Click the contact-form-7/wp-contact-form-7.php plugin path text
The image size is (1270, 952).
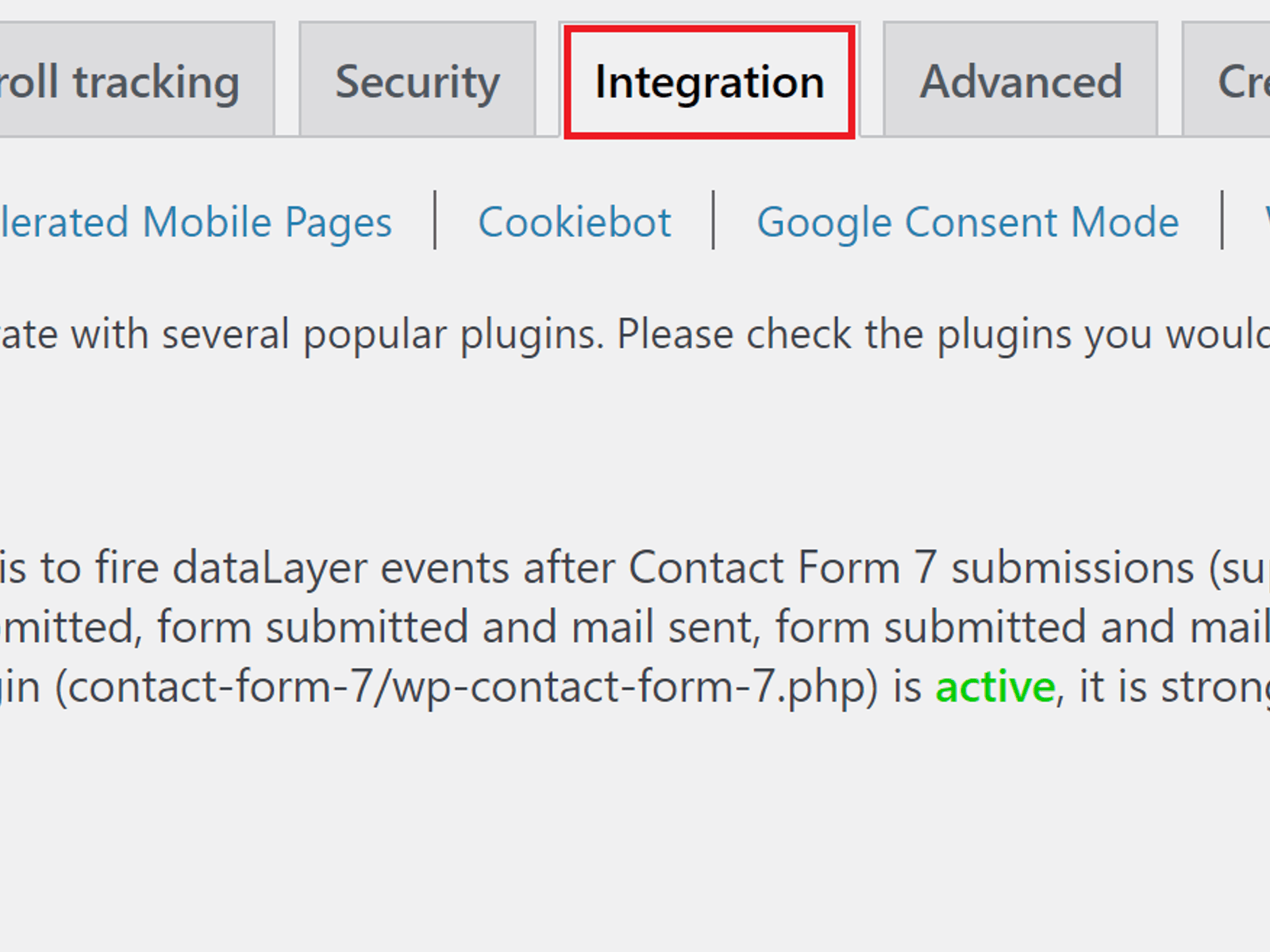(466, 687)
